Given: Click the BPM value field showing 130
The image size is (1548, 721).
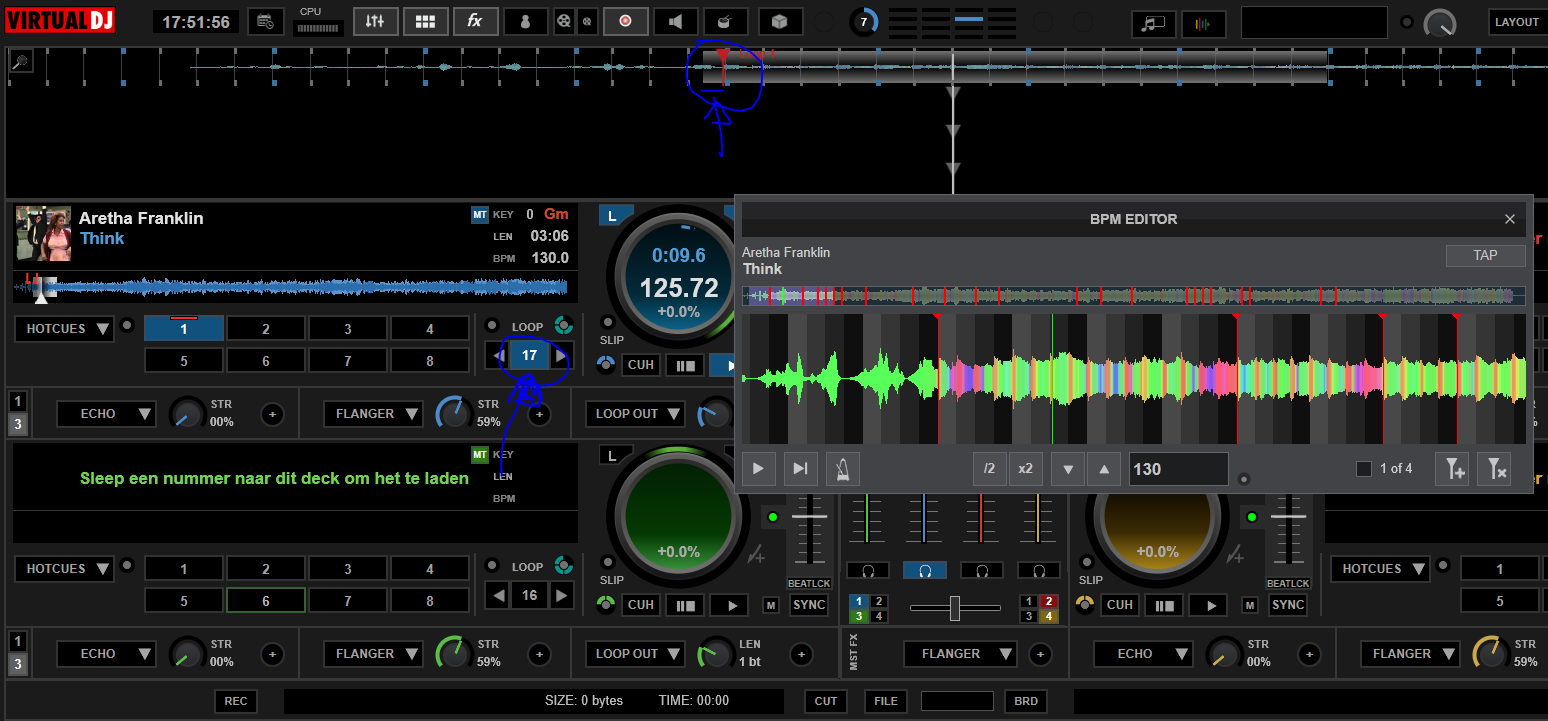Looking at the screenshot, I should pos(1179,468).
